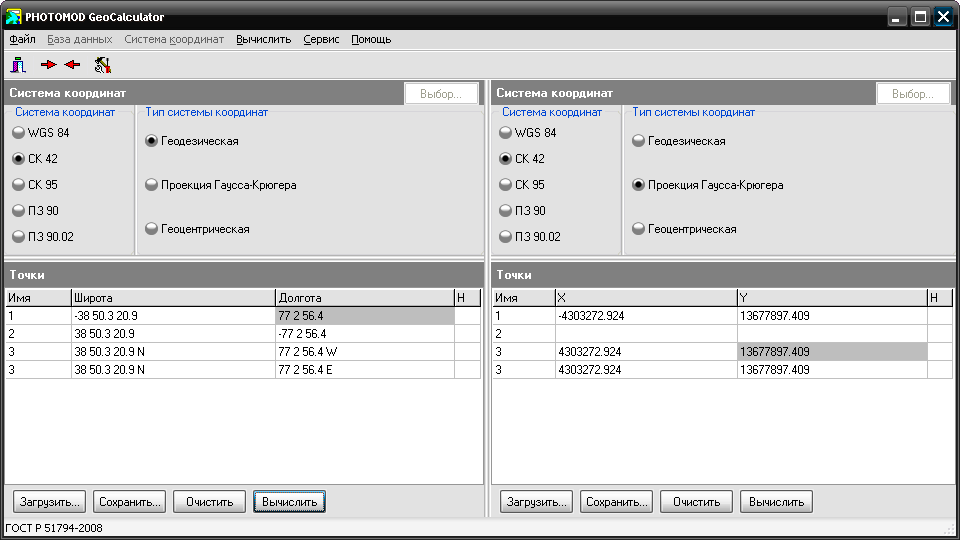The image size is (960, 540).
Task: Click the right panel Загрузить button
Action: coord(536,501)
